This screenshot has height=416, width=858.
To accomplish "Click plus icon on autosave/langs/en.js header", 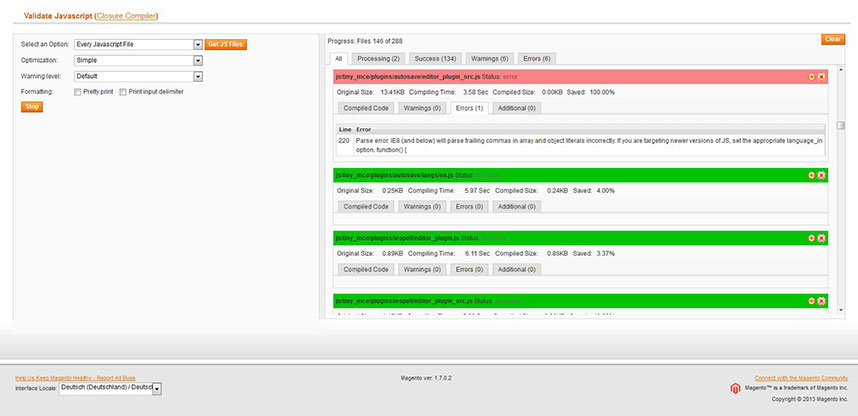I will (811, 175).
